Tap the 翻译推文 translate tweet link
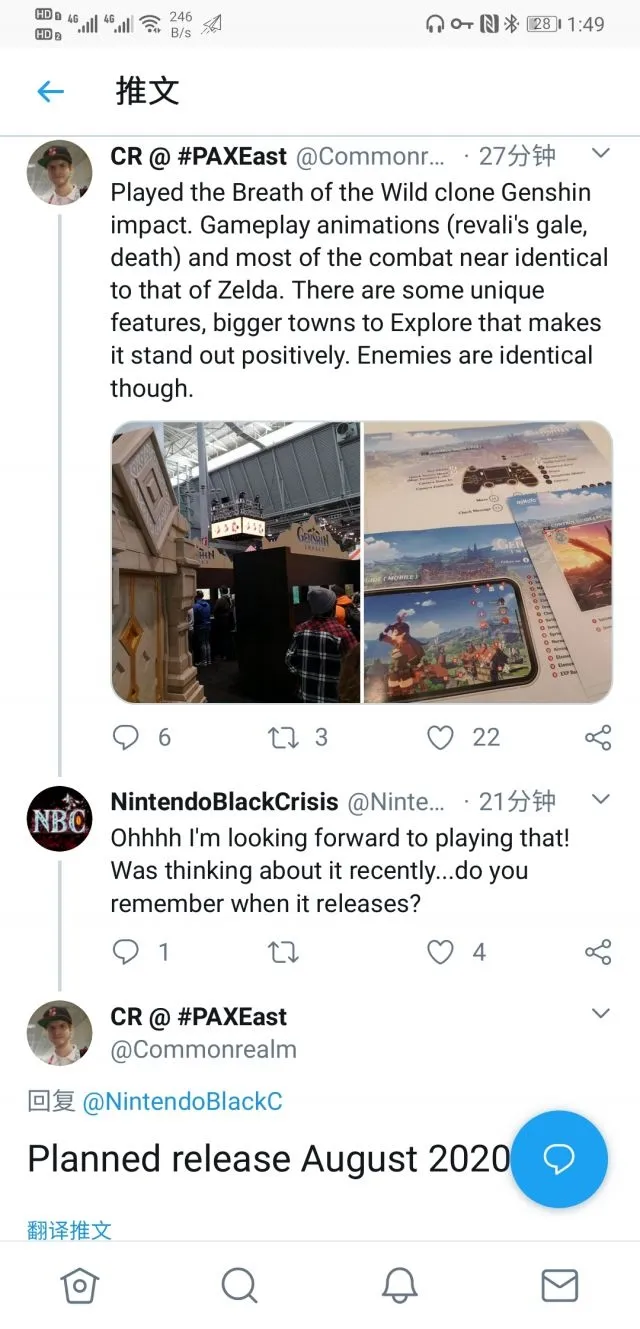This screenshot has height=1329, width=640. coord(69,1230)
